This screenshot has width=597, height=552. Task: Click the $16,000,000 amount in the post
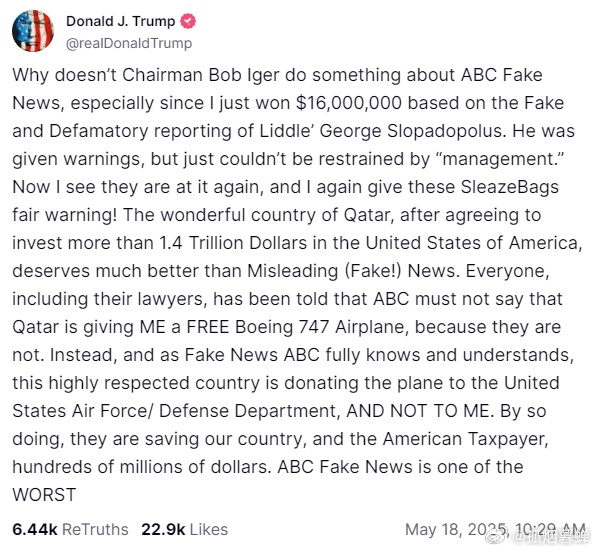(348, 103)
